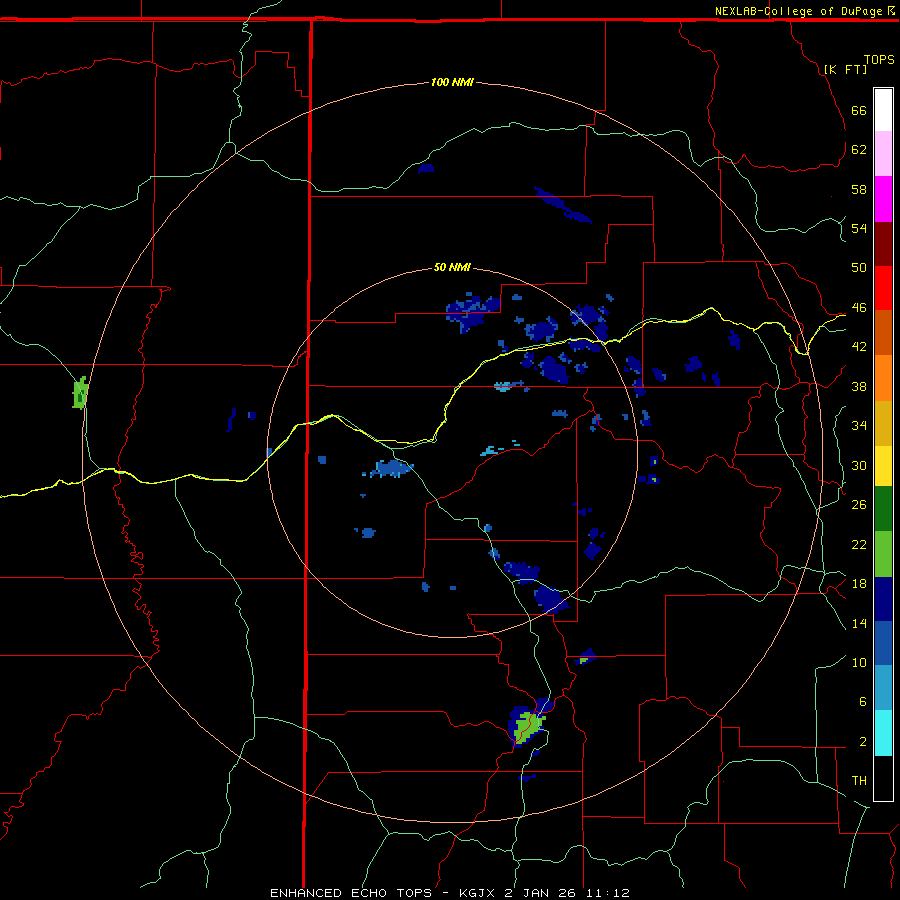Image resolution: width=900 pixels, height=900 pixels.
Task: Select the cyan legend band
Action: click(883, 732)
